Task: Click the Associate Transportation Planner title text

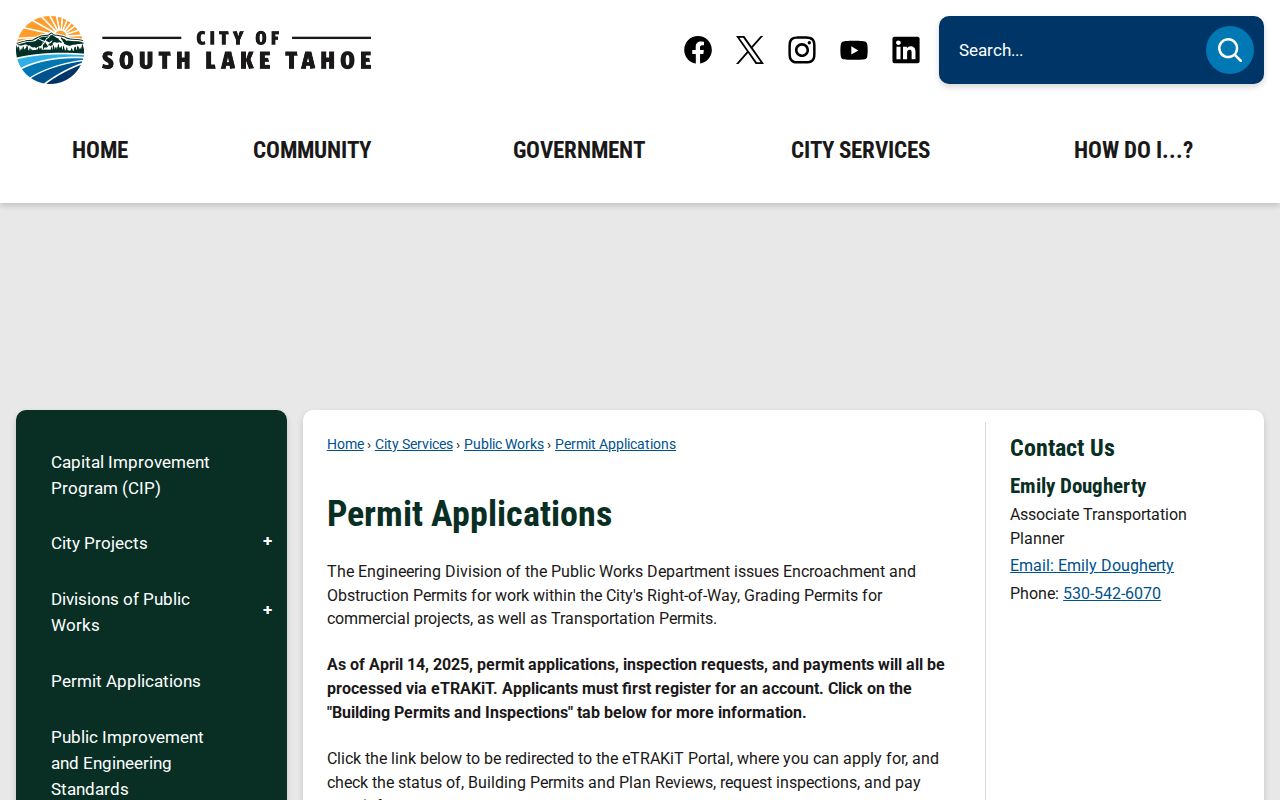Action: (1098, 526)
